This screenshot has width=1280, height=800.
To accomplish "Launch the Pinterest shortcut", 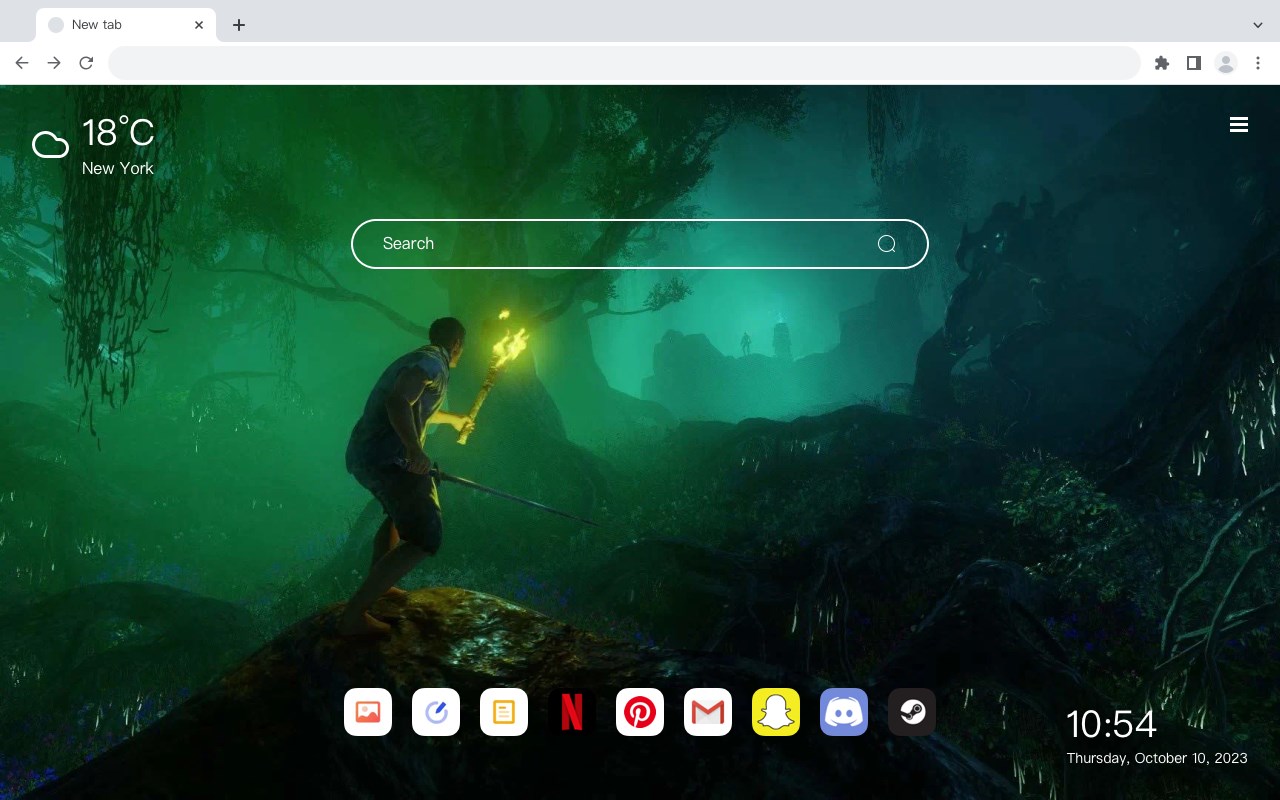I will click(x=640, y=712).
